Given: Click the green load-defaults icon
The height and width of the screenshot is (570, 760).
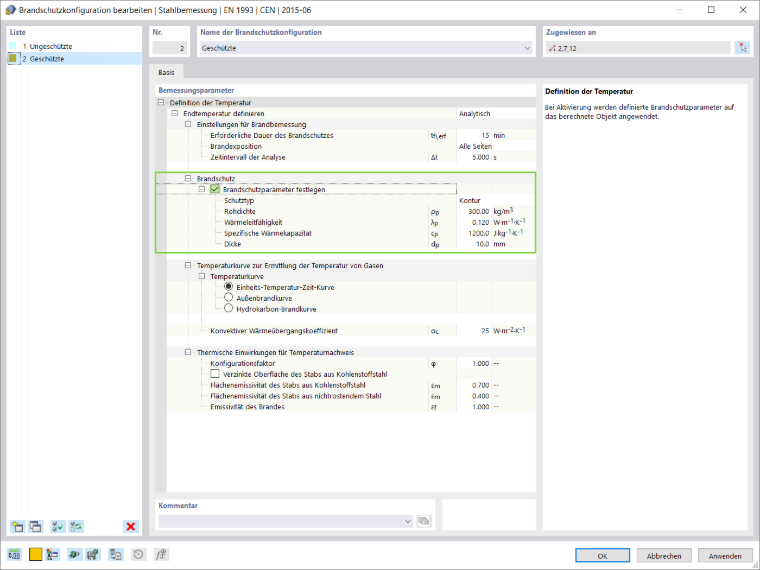Looking at the screenshot, I should (74, 554).
